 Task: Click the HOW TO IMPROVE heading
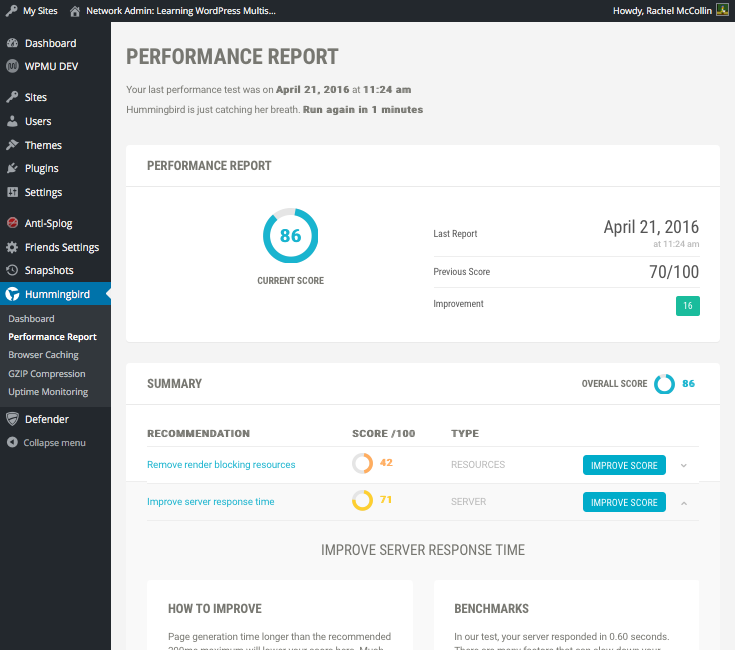pyautogui.click(x=215, y=608)
